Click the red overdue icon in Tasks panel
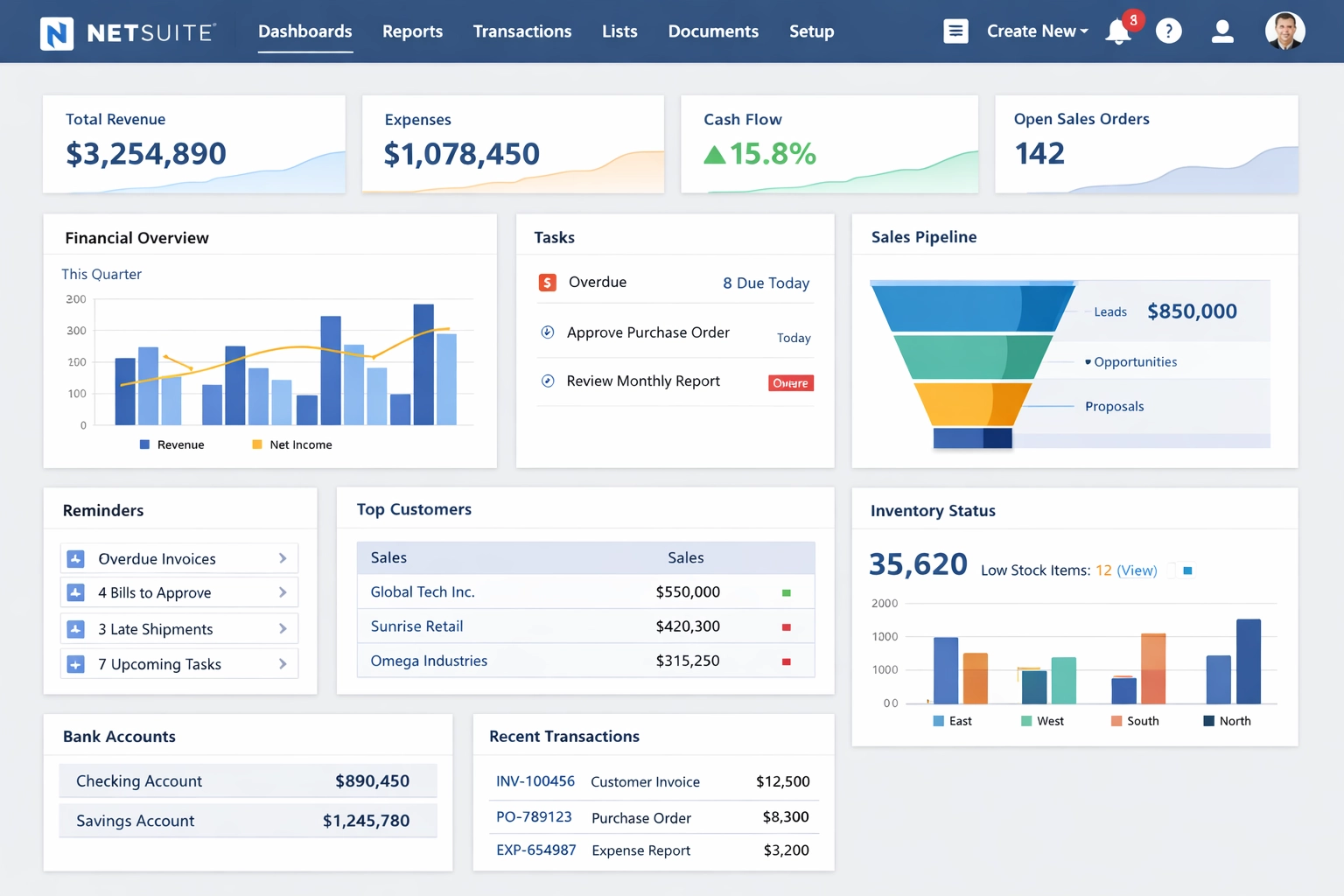This screenshot has width=1344, height=896. (x=548, y=283)
